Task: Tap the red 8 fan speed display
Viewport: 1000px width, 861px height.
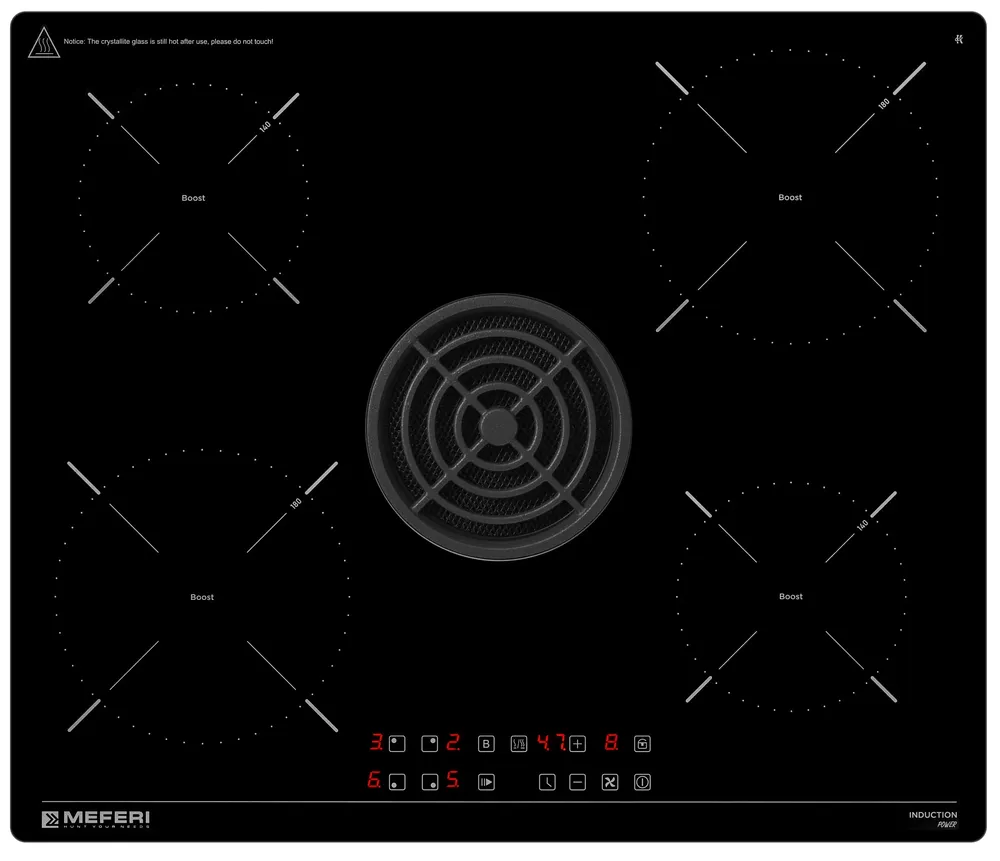Action: (x=610, y=743)
